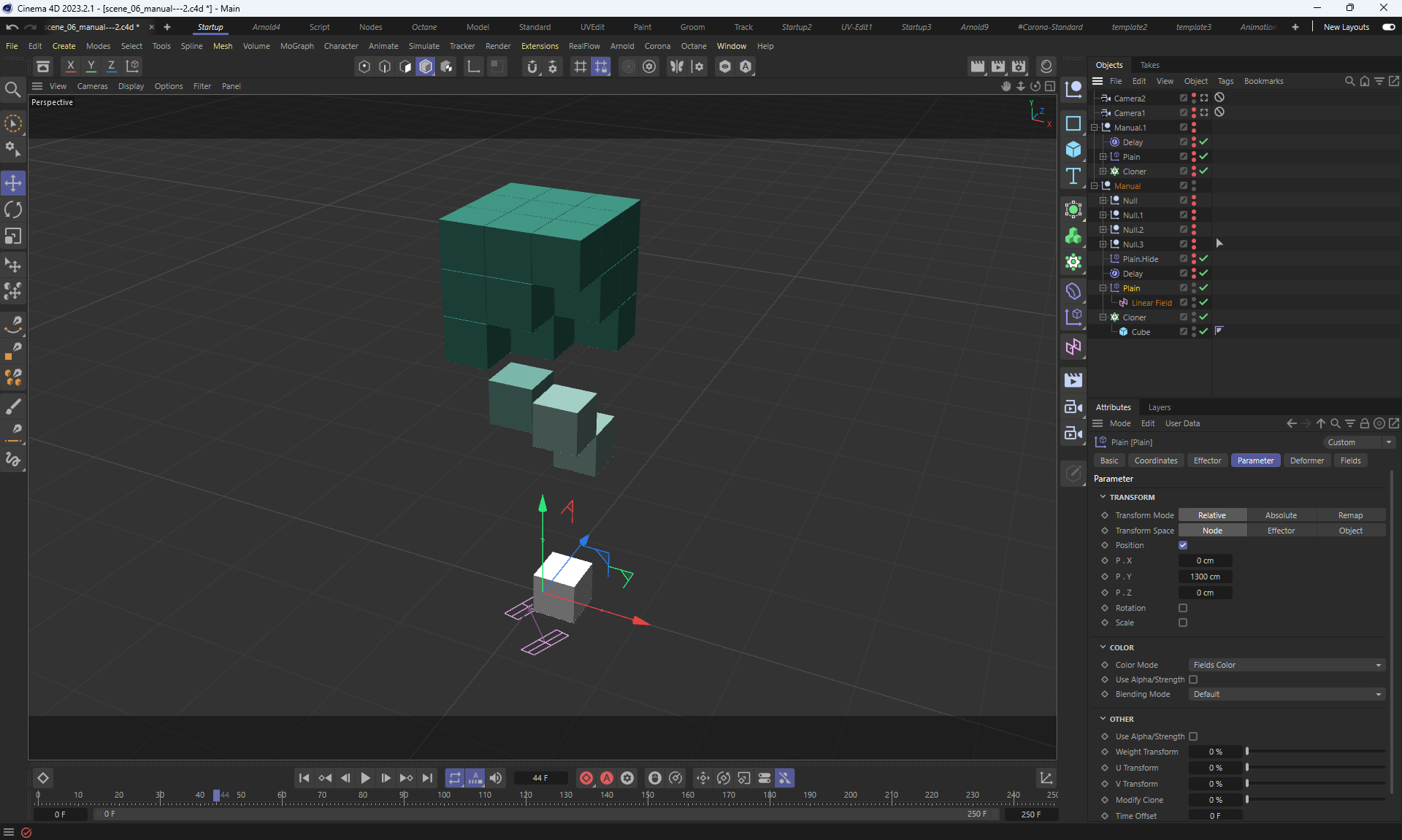Open the MoGraph menu
Viewport: 1402px width, 840px height.
tap(296, 46)
